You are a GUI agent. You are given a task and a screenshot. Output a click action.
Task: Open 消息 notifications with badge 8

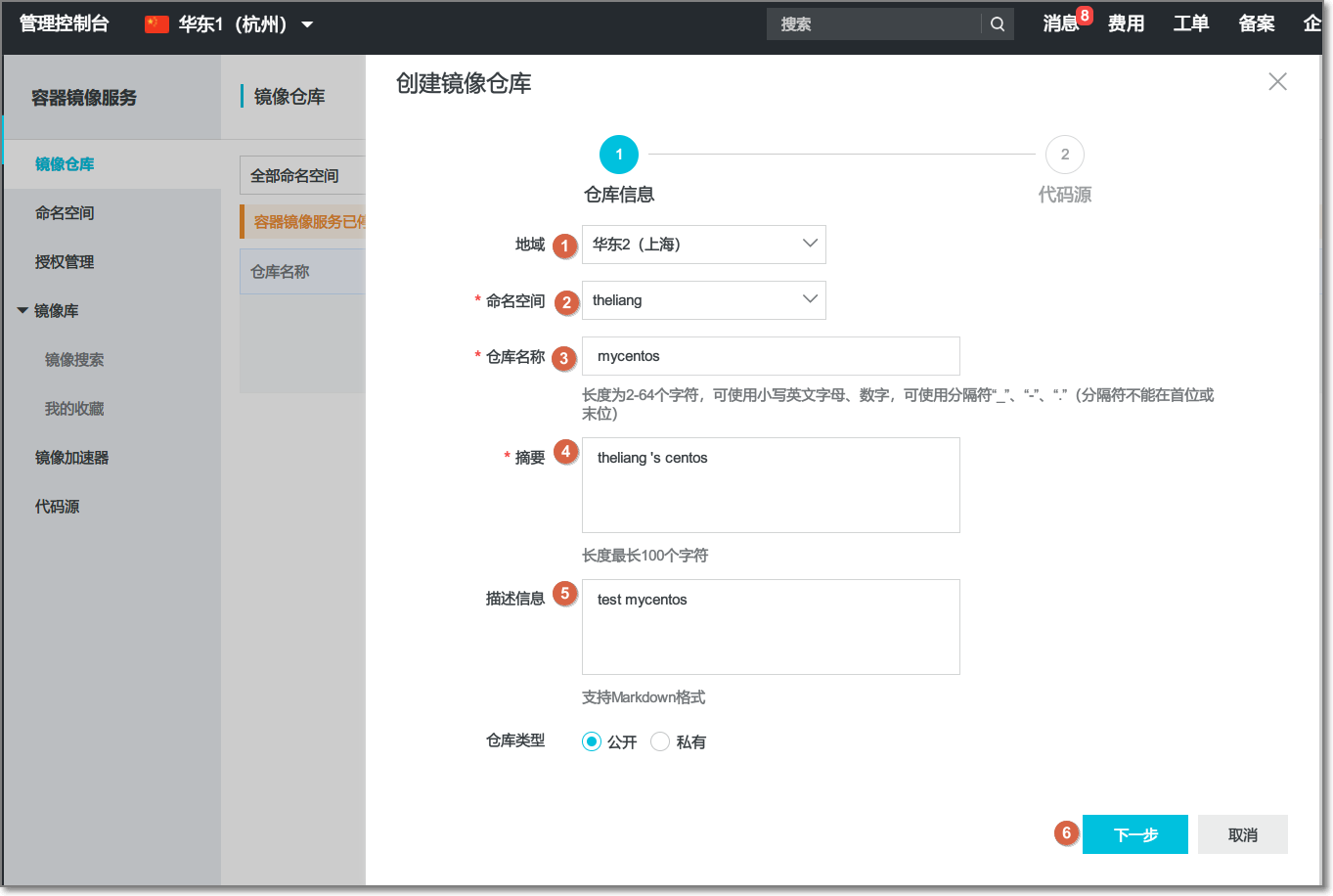click(x=1061, y=23)
